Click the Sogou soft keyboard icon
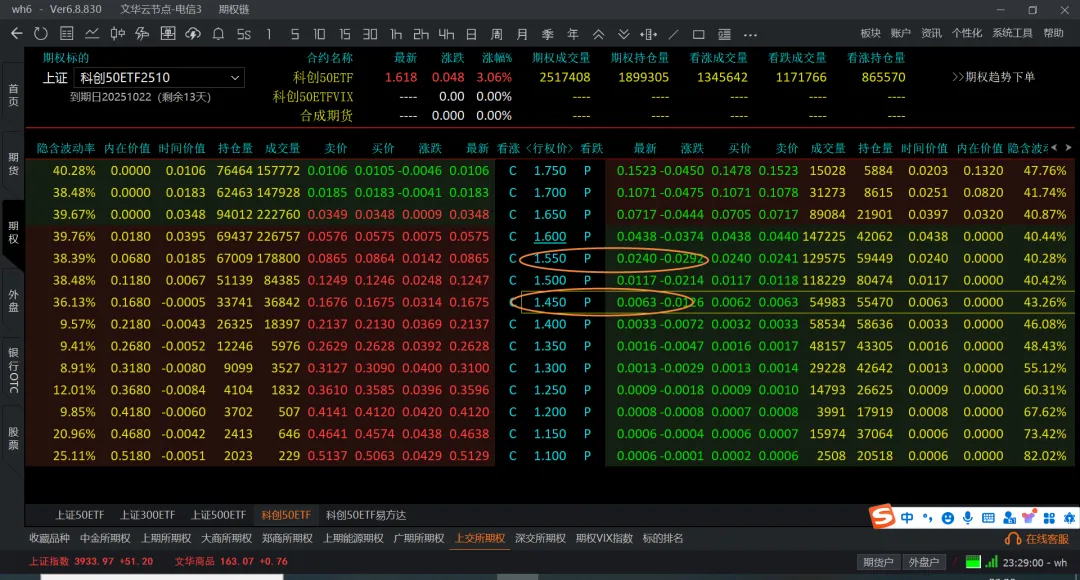Image resolution: width=1080 pixels, height=580 pixels. pyautogui.click(x=988, y=518)
